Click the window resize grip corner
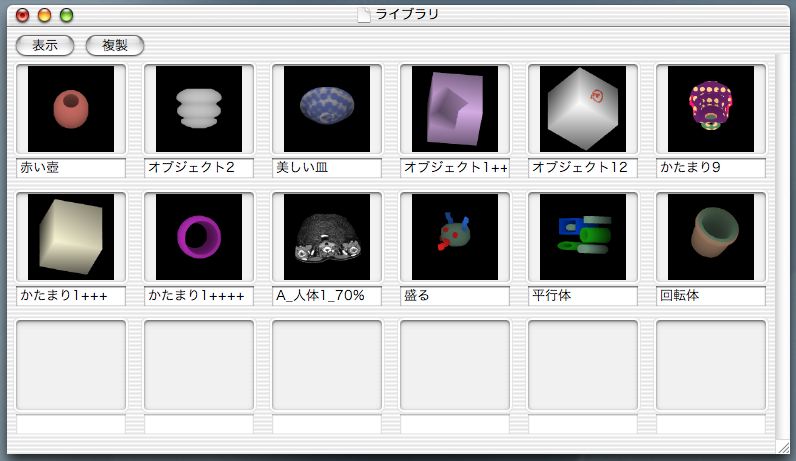This screenshot has width=796, height=461. pyautogui.click(x=784, y=447)
